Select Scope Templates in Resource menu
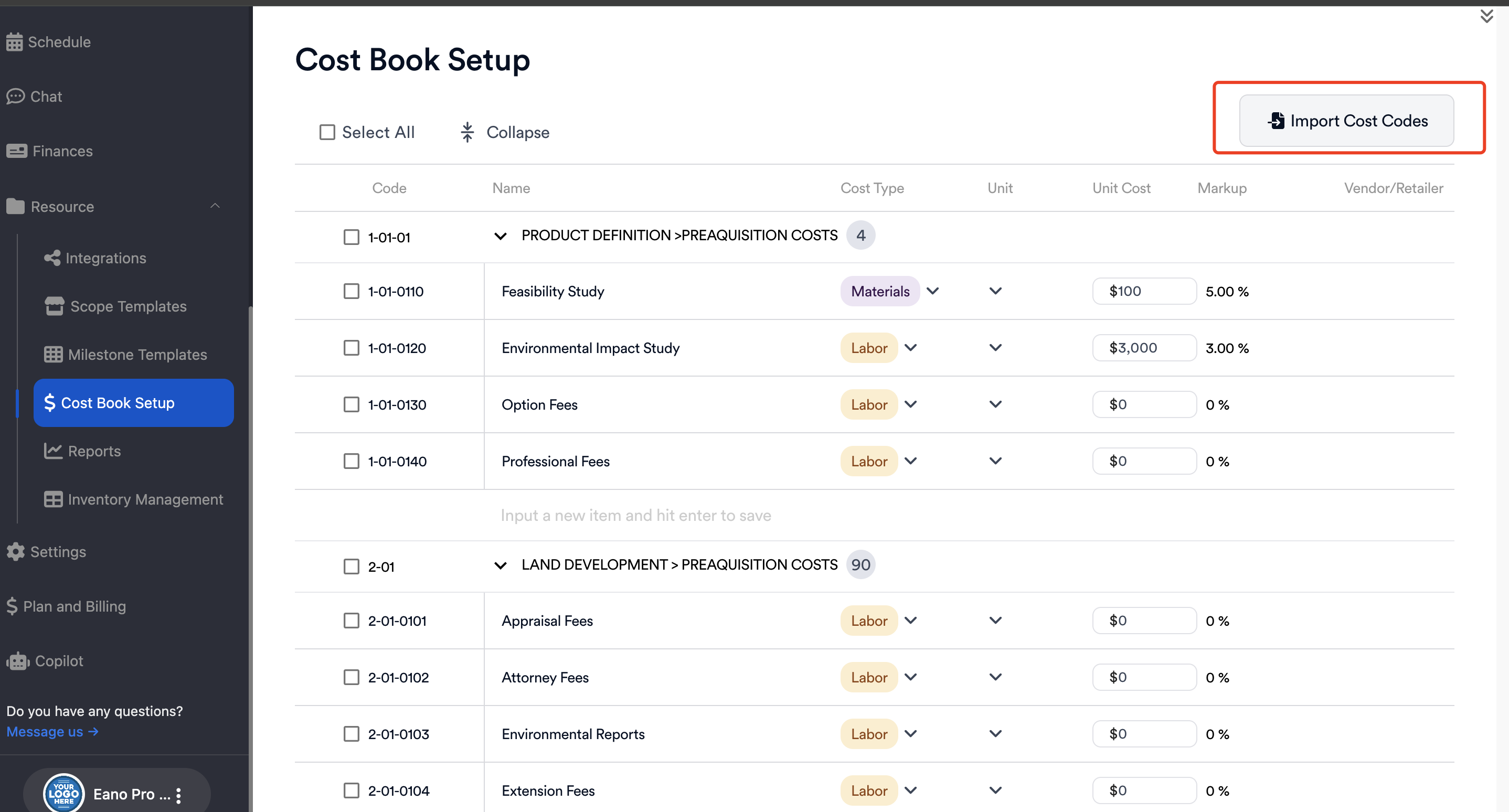Screen dimensions: 1509x812 coord(115,306)
